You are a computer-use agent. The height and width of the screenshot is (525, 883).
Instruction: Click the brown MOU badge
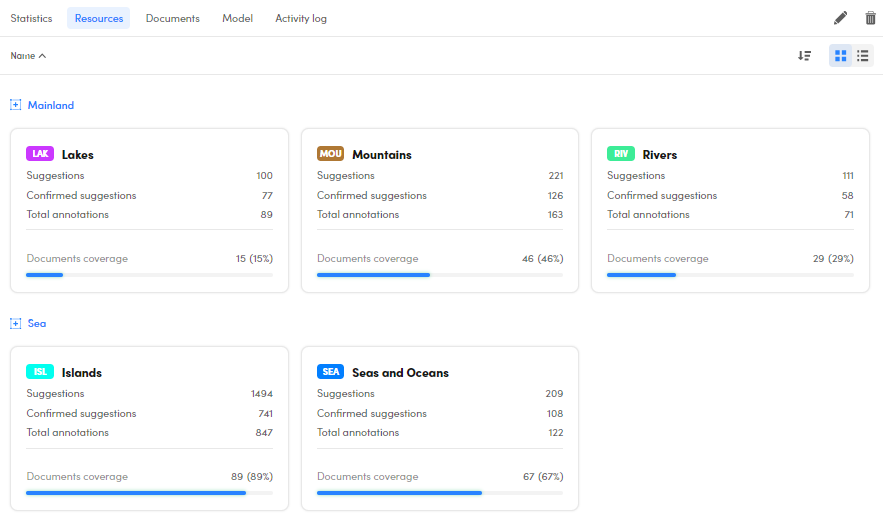click(330, 154)
